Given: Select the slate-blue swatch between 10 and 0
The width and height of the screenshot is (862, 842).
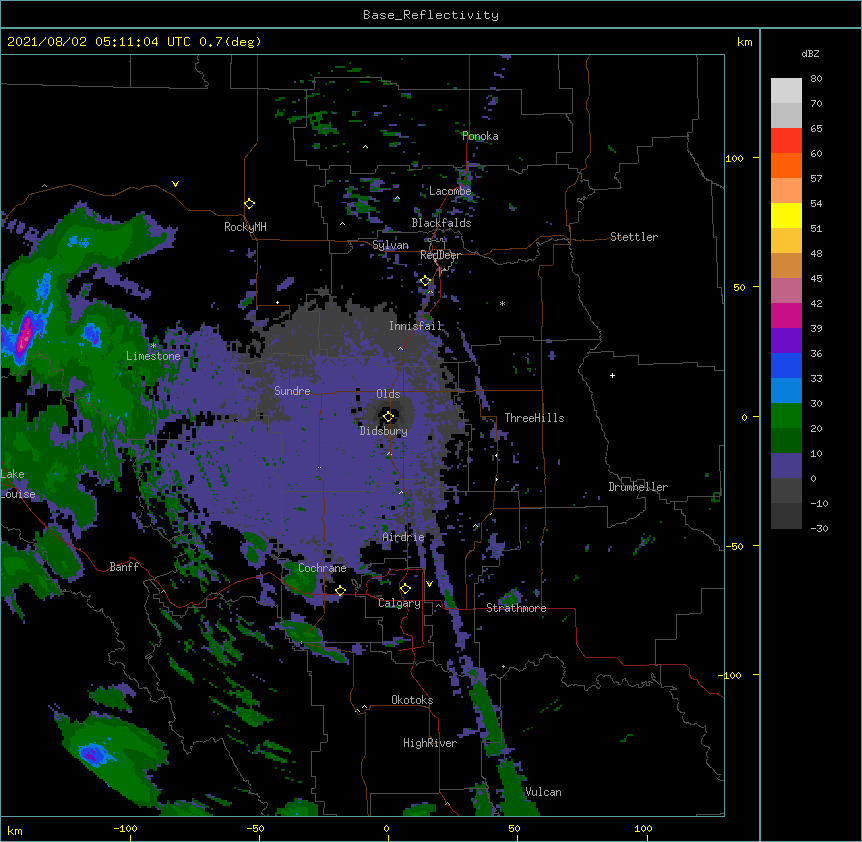Looking at the screenshot, I should 786,466.
